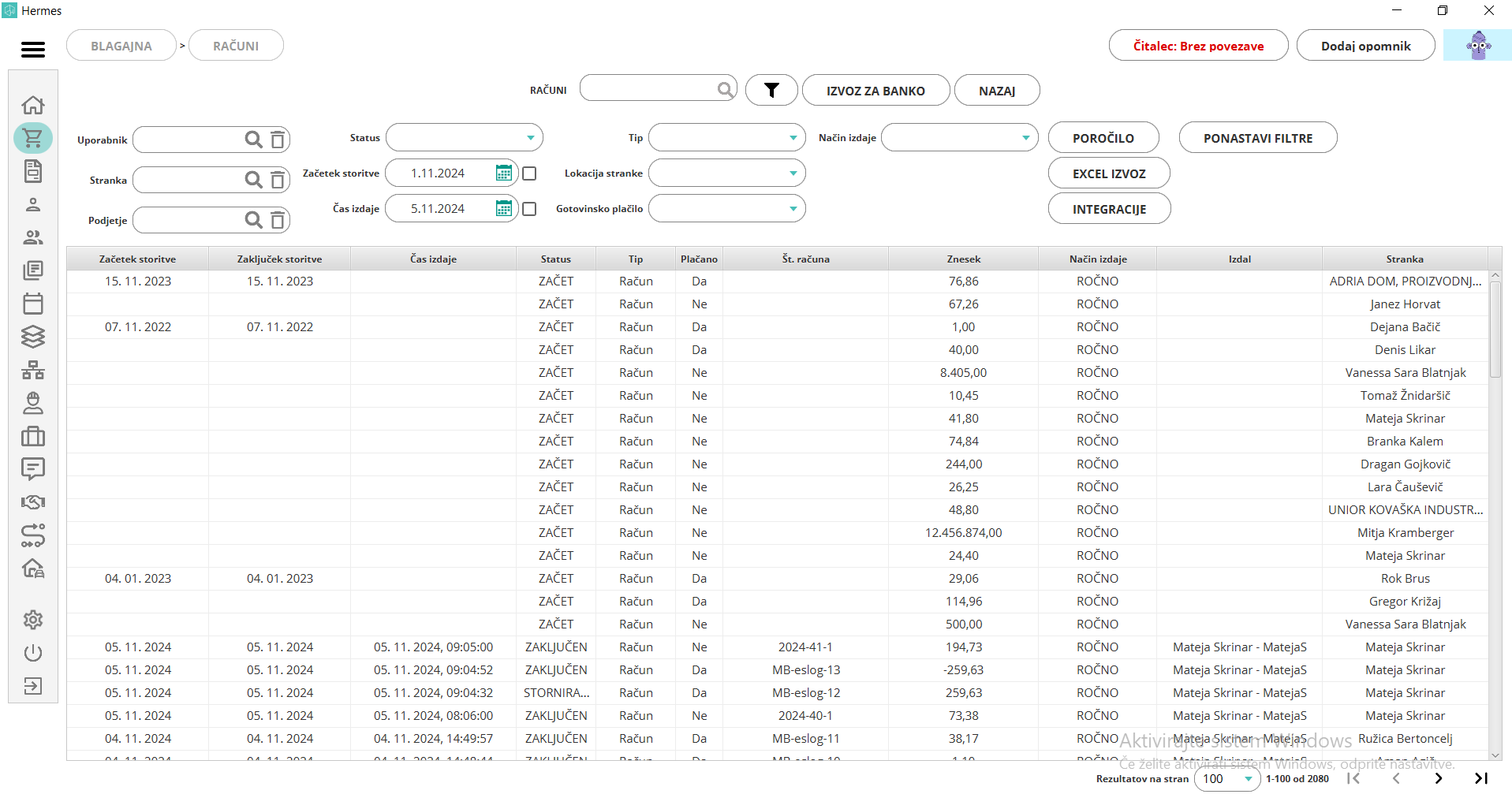Open the stacked documents sidebar icon

33,270
